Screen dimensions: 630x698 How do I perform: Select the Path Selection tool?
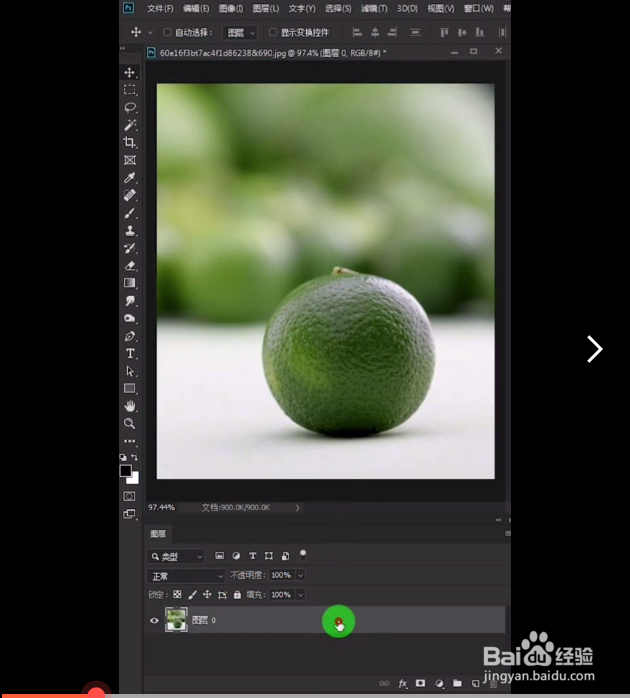point(130,371)
